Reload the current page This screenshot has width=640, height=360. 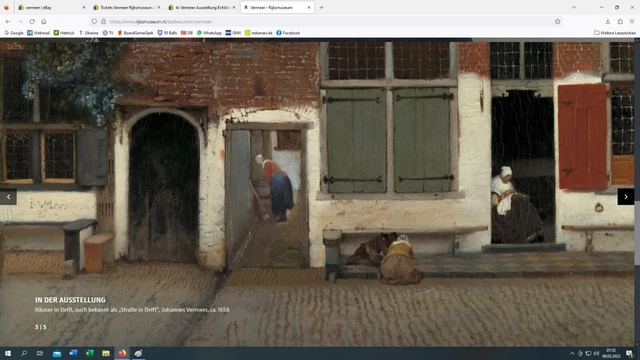point(32,22)
